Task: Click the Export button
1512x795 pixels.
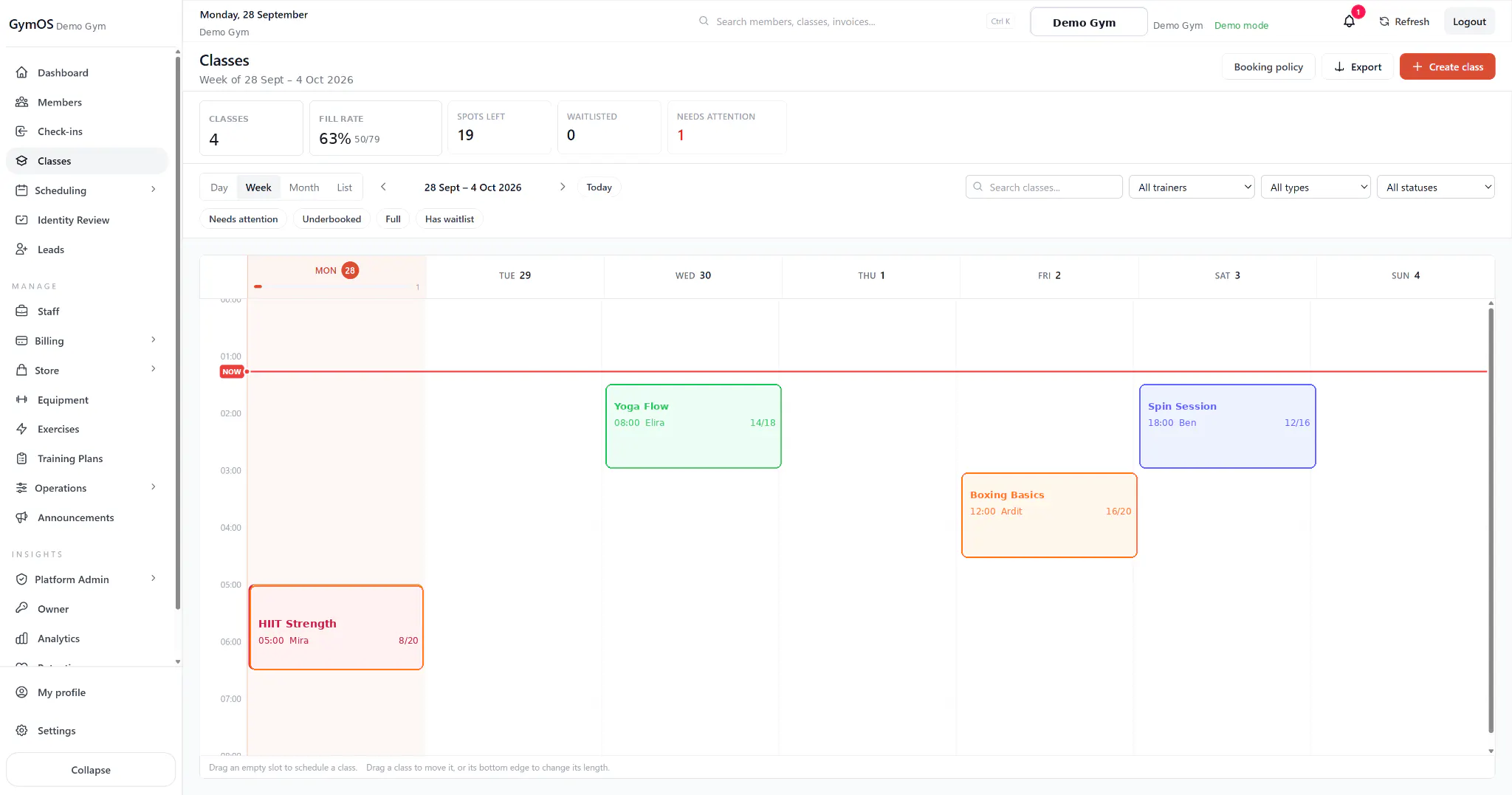Action: tap(1357, 66)
